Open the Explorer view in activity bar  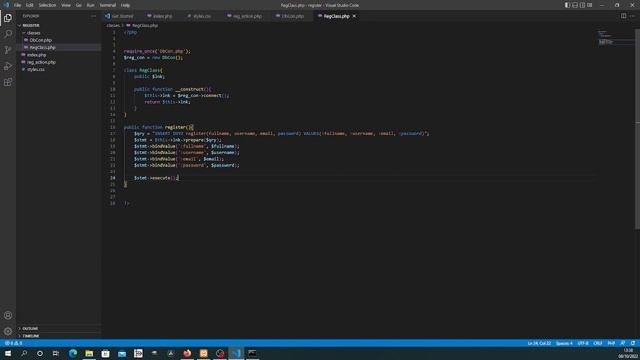[8, 18]
